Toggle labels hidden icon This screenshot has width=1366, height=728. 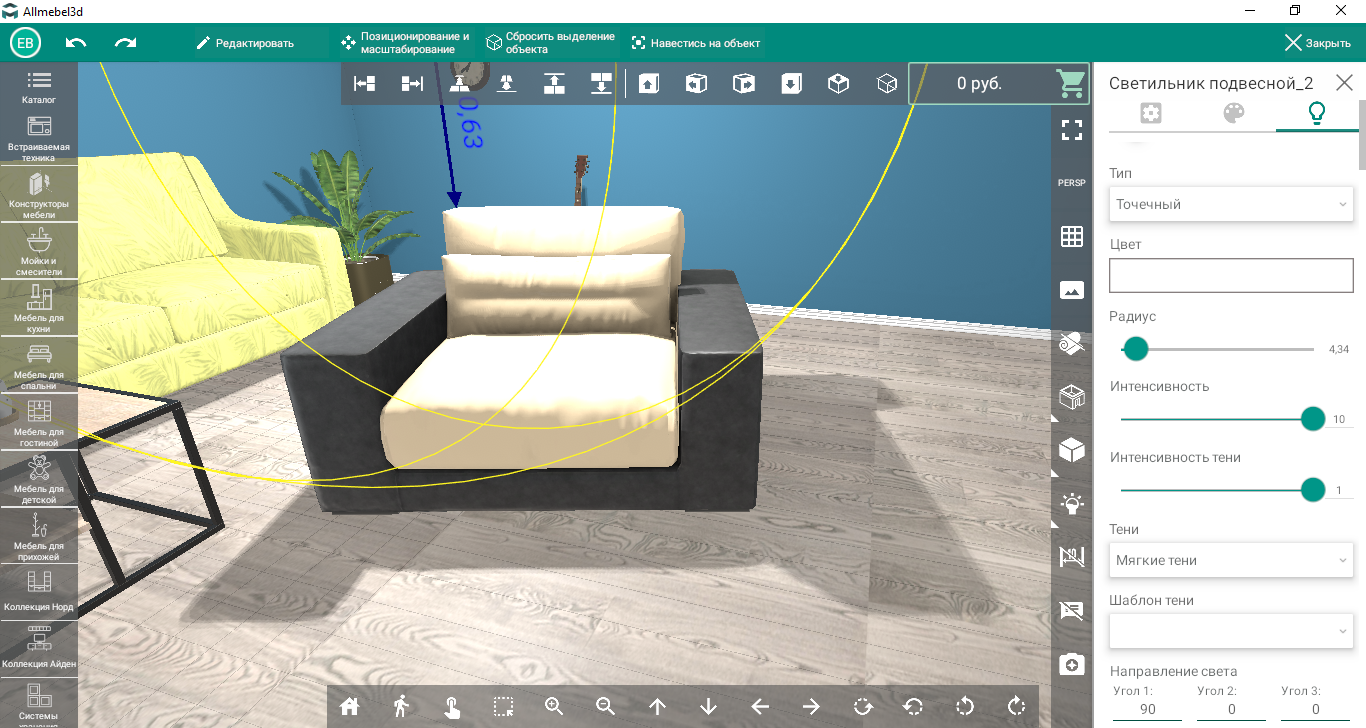tap(1072, 610)
